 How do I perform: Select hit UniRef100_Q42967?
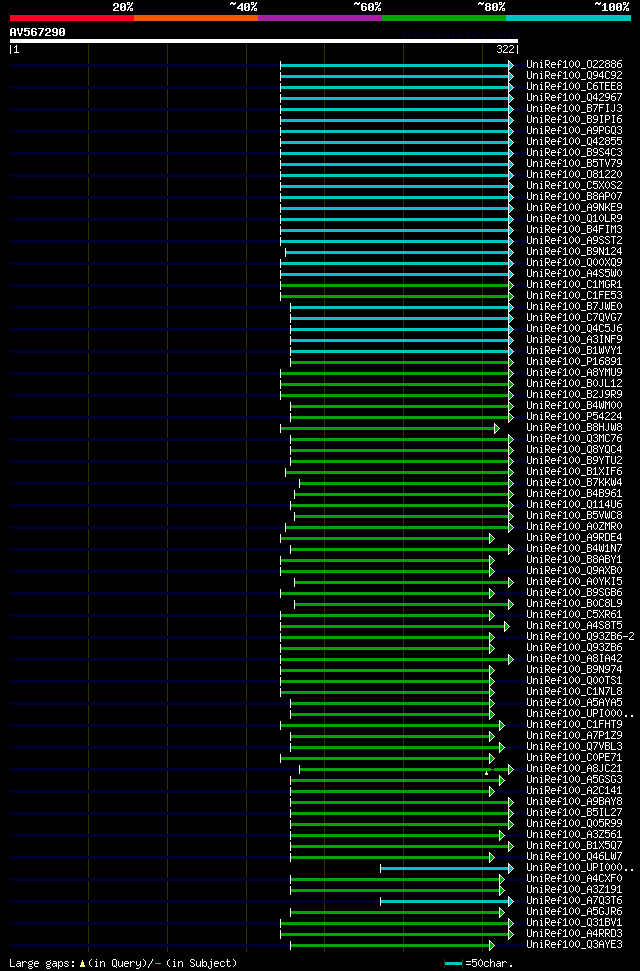[x=574, y=98]
